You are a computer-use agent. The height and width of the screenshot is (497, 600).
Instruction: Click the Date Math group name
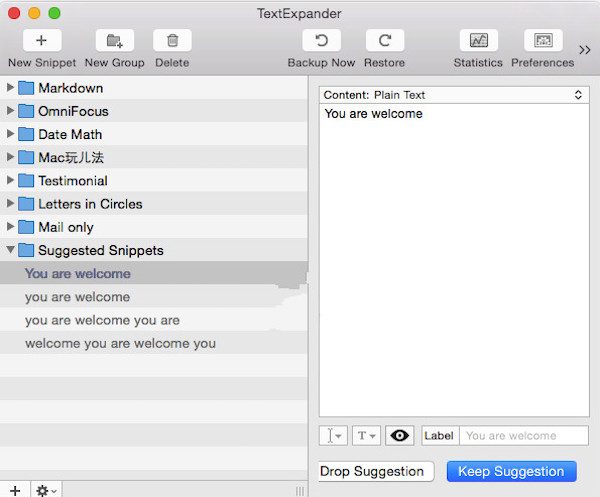coord(70,134)
